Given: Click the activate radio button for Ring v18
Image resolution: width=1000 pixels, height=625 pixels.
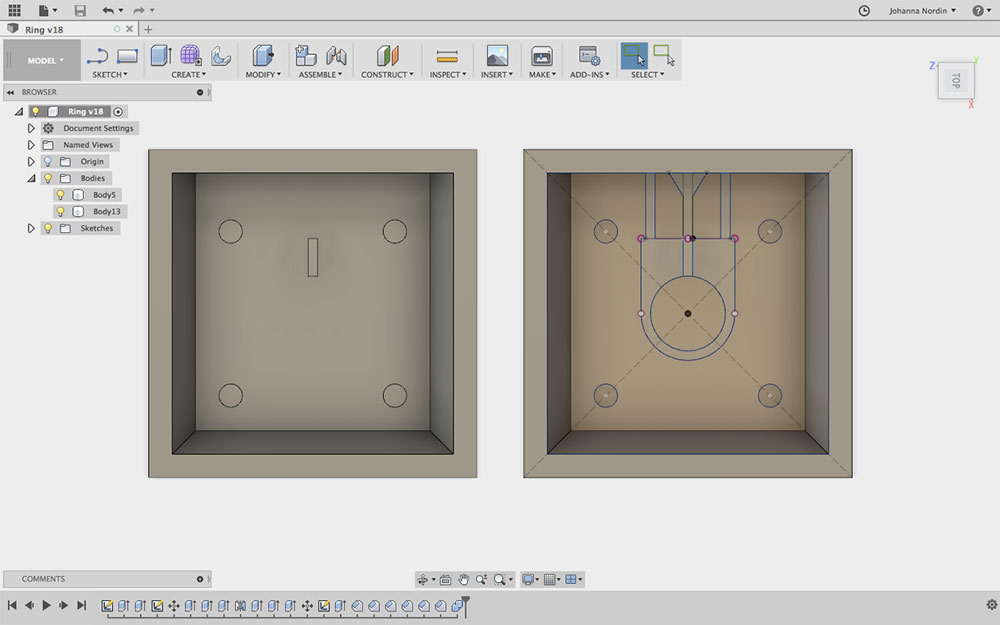Looking at the screenshot, I should pos(118,112).
